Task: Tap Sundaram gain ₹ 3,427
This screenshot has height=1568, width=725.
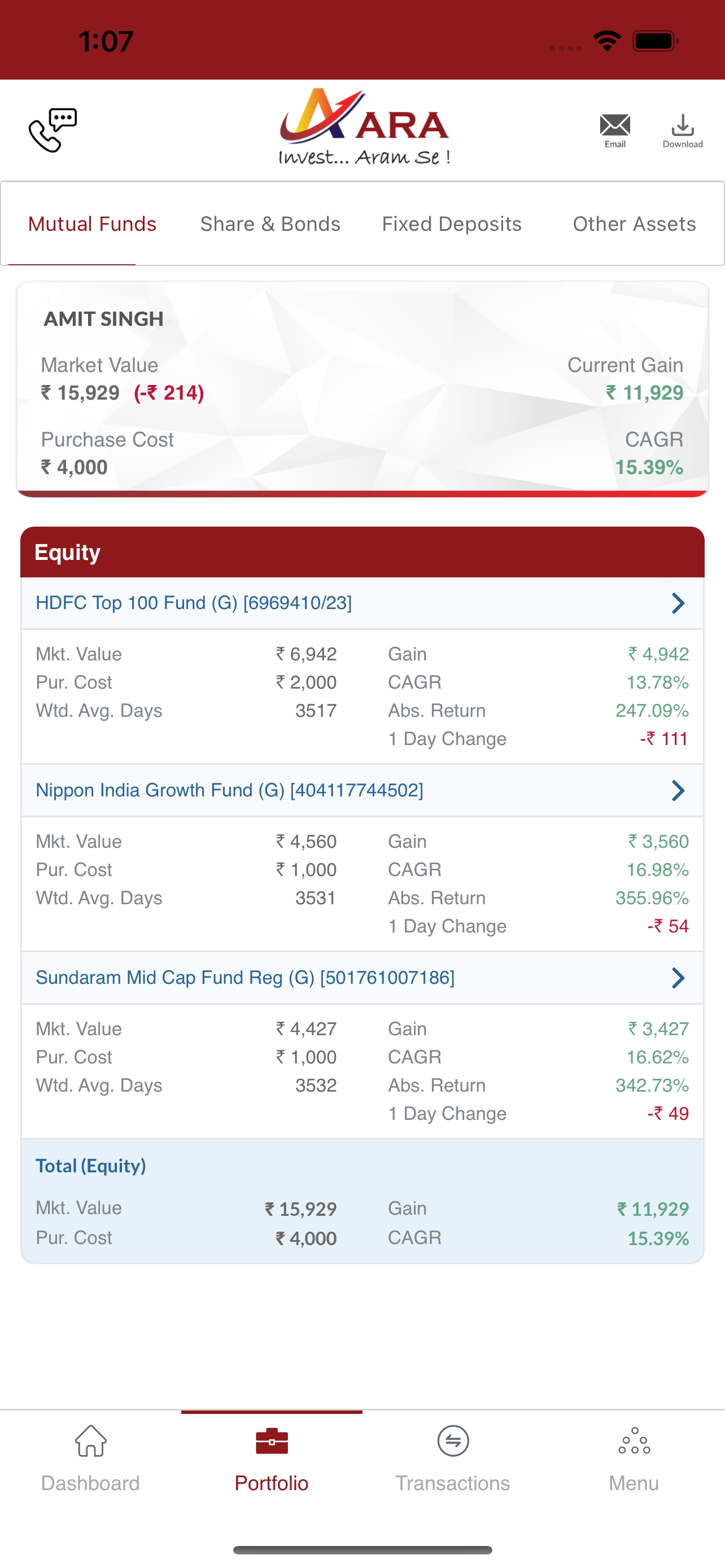Action: [x=658, y=1030]
